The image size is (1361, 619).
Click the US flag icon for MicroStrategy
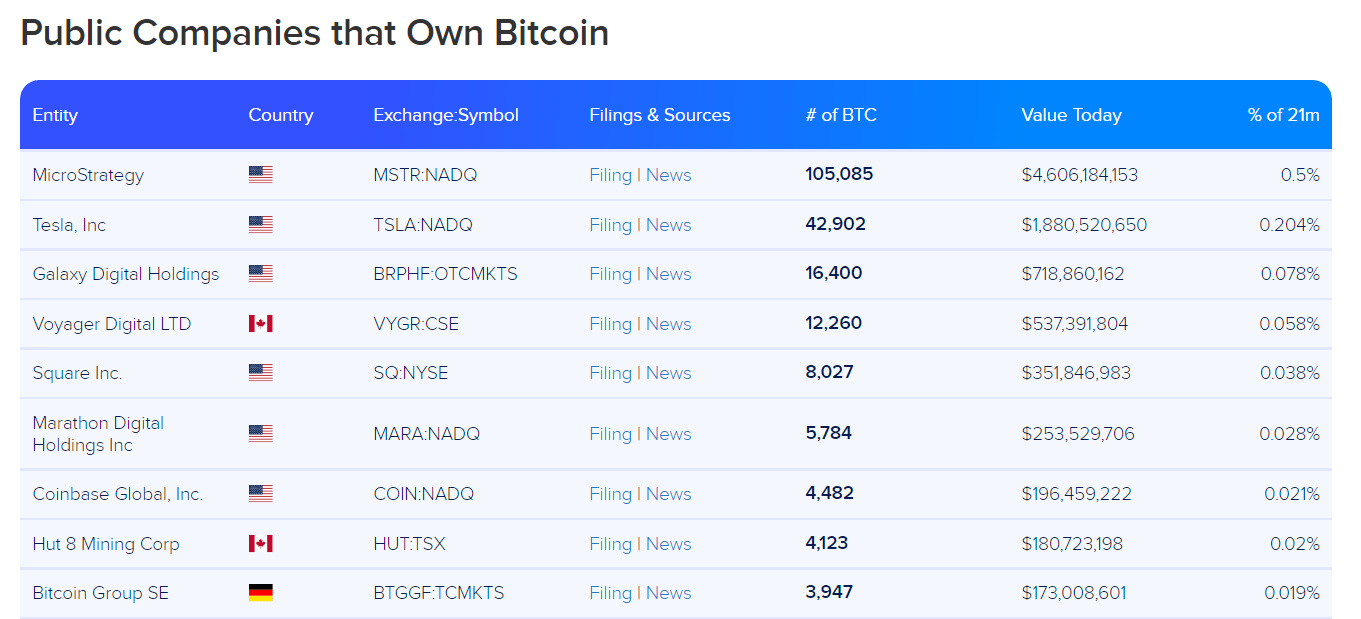click(260, 175)
